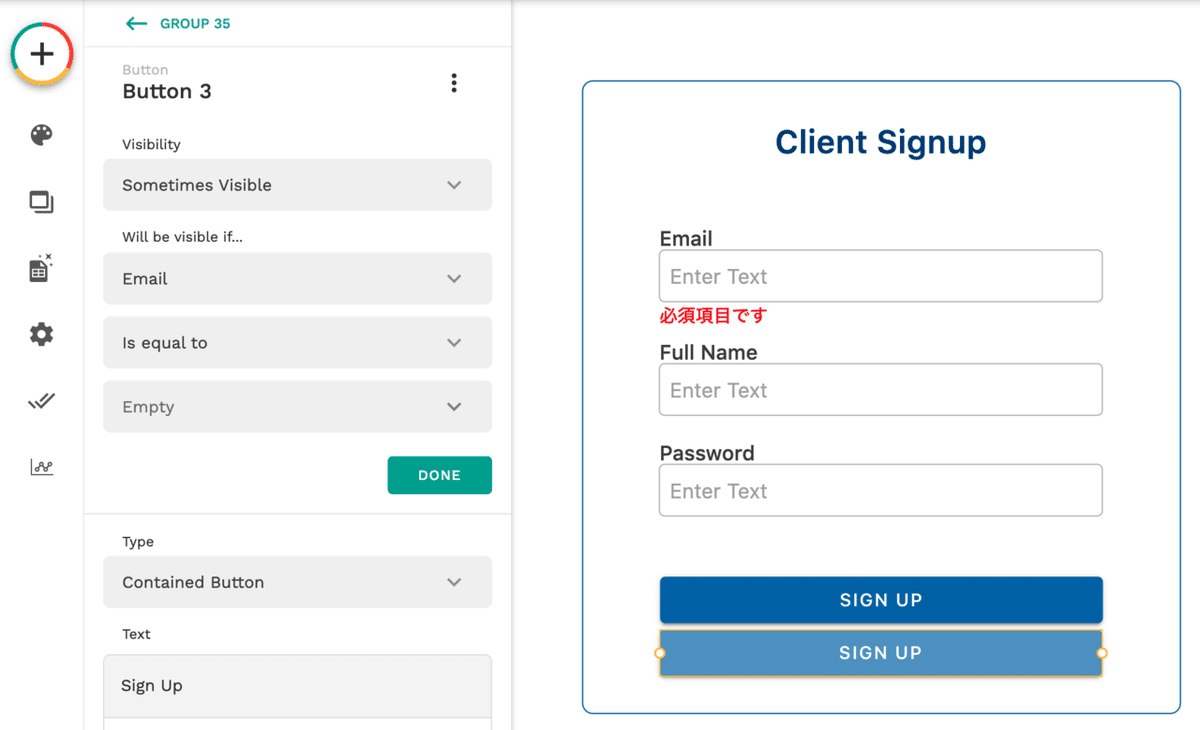Open the Analytics chart icon
1200x730 pixels.
[41, 467]
